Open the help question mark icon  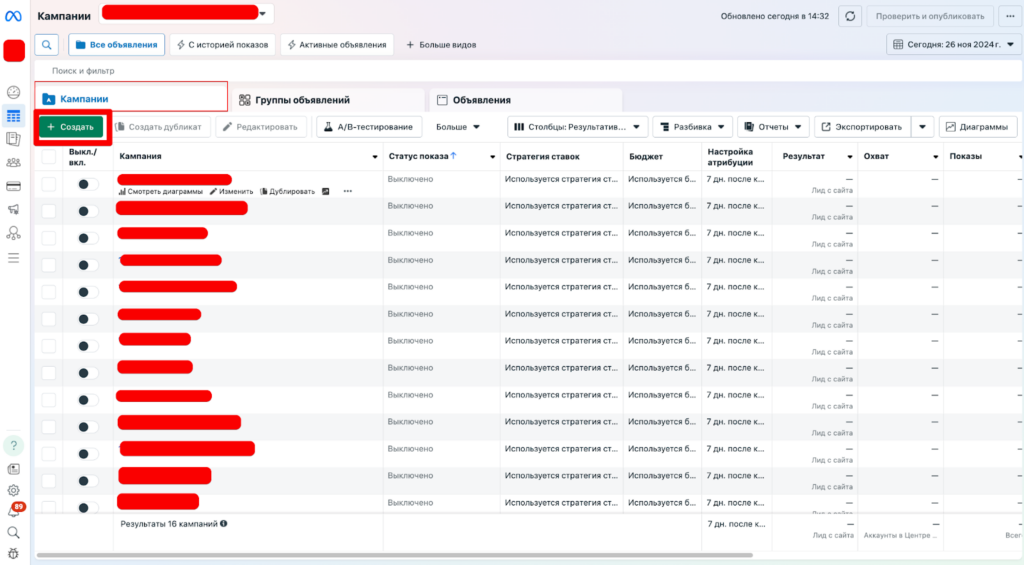14,446
